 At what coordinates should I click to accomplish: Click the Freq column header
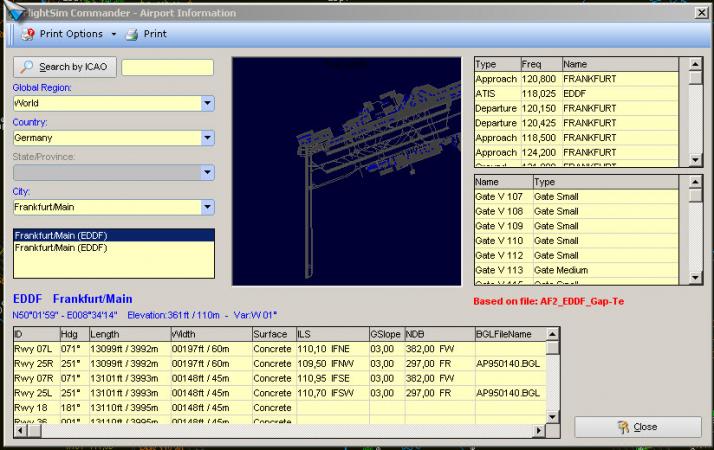point(541,64)
